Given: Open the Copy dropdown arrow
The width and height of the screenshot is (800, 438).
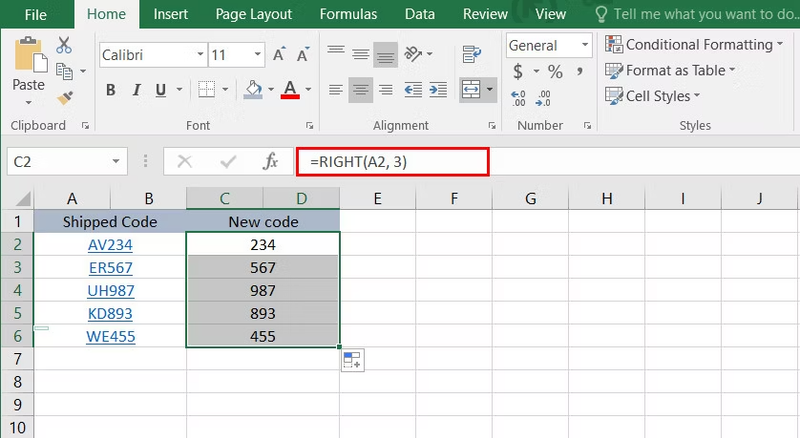Looking at the screenshot, I should tap(83, 71).
